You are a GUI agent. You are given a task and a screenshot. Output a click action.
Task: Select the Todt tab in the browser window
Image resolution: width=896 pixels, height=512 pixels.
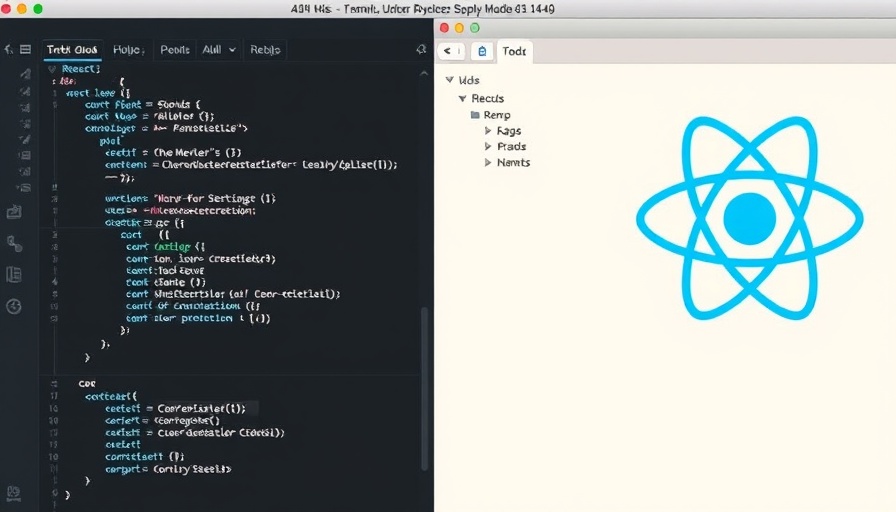[514, 51]
